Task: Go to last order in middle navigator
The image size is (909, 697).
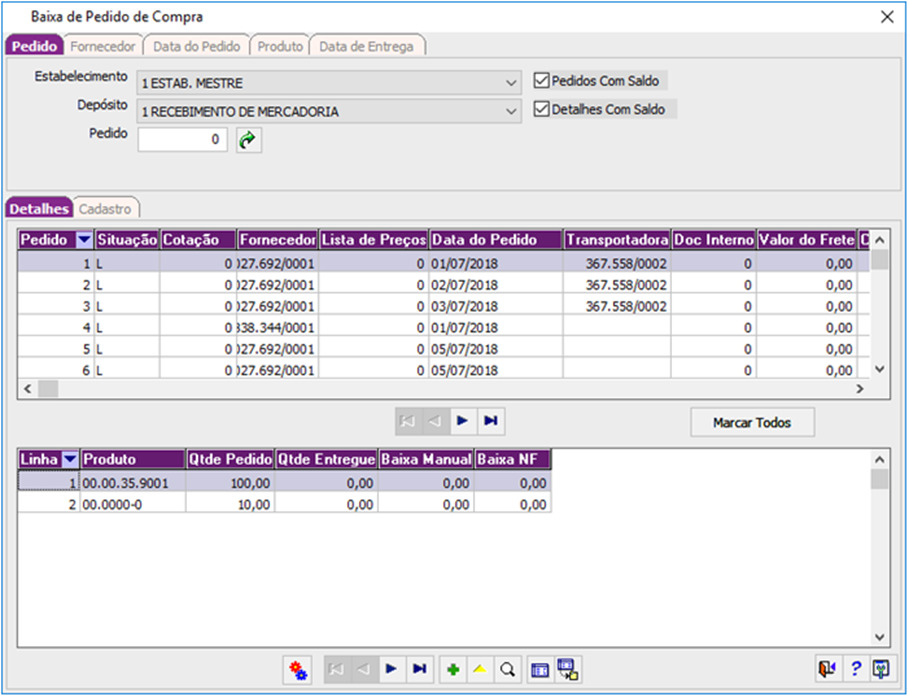Action: [490, 421]
